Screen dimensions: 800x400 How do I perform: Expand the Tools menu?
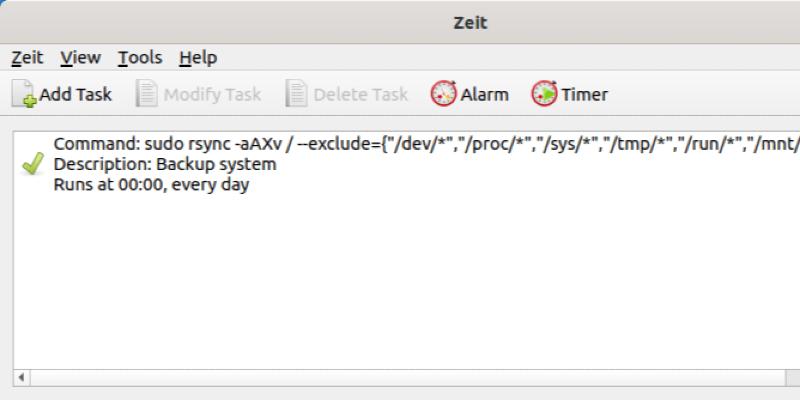tap(139, 58)
